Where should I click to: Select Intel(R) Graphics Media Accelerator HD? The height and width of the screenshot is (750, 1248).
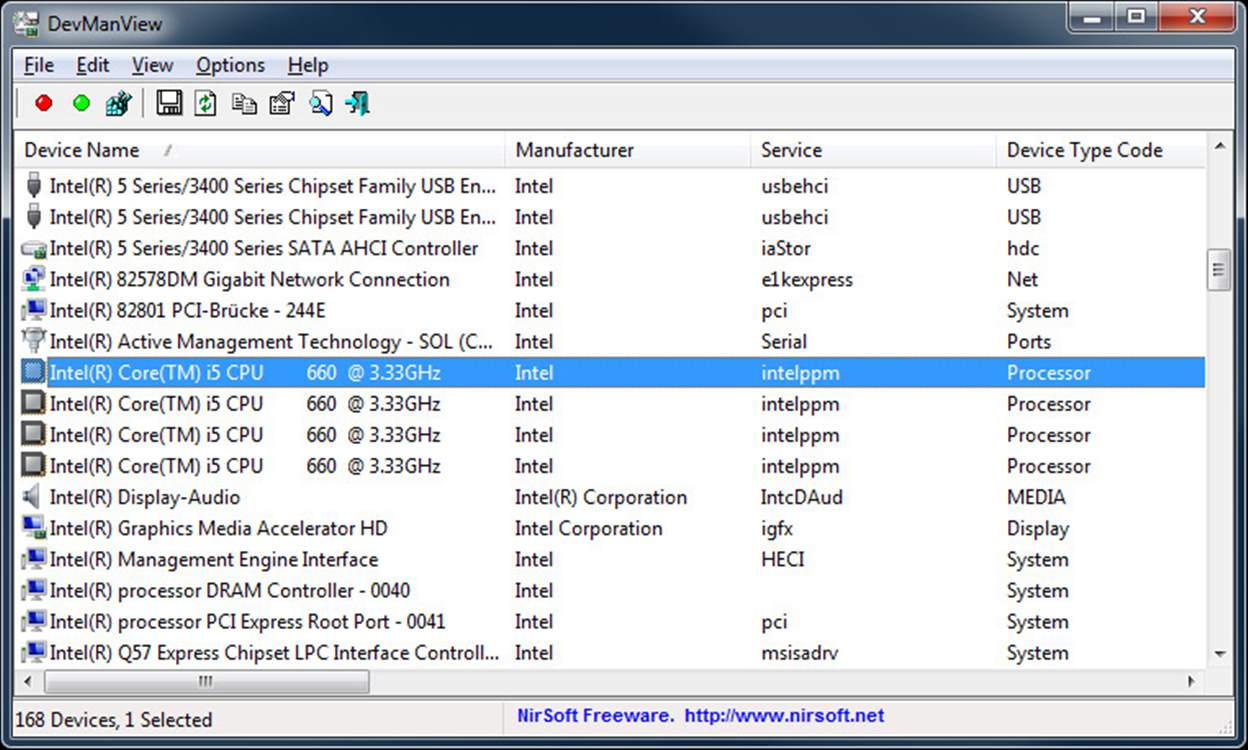pyautogui.click(x=610, y=528)
